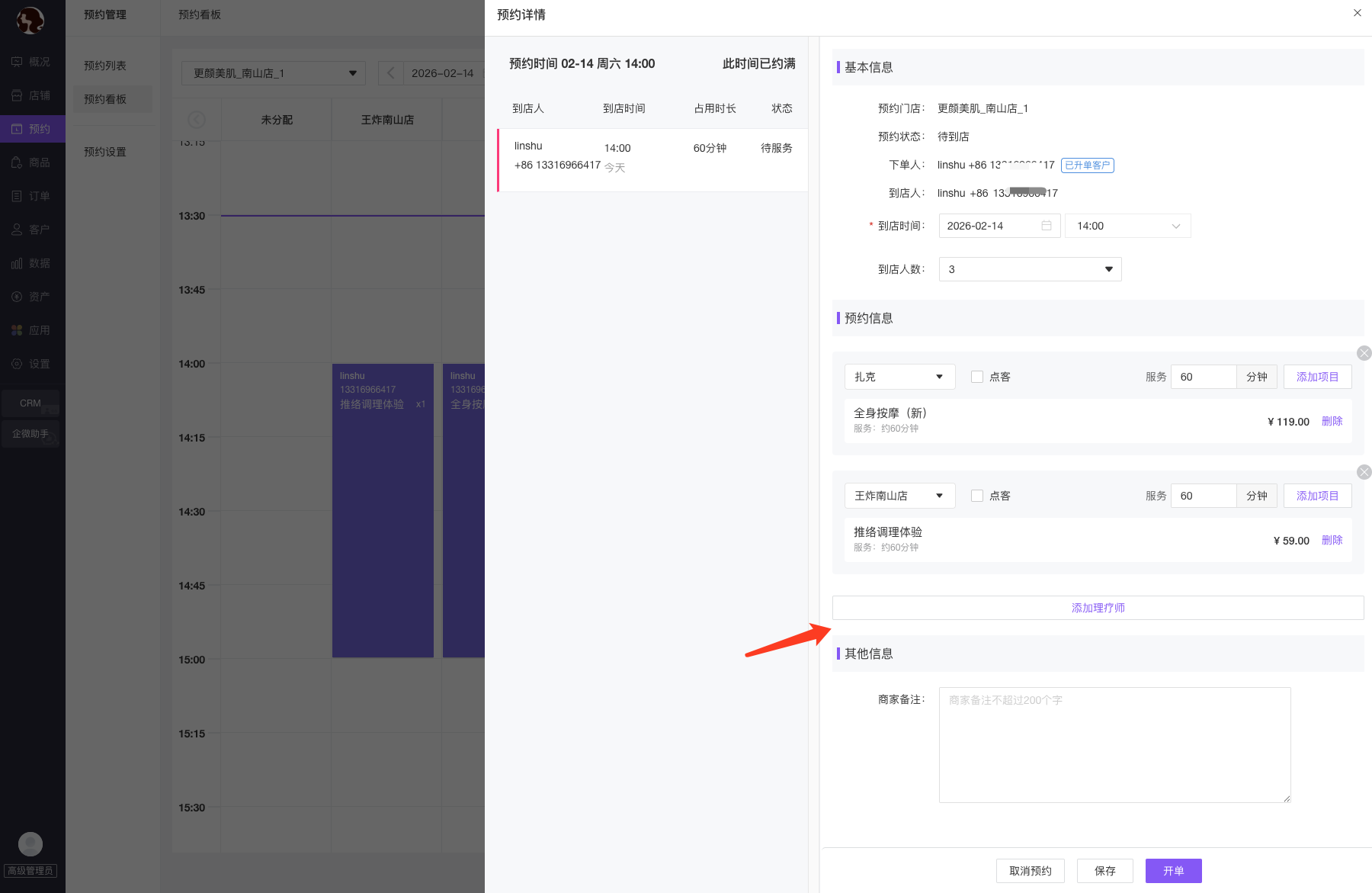Screen dimensions: 1372x893
Task: Click the 开单 button
Action: pos(1173,871)
